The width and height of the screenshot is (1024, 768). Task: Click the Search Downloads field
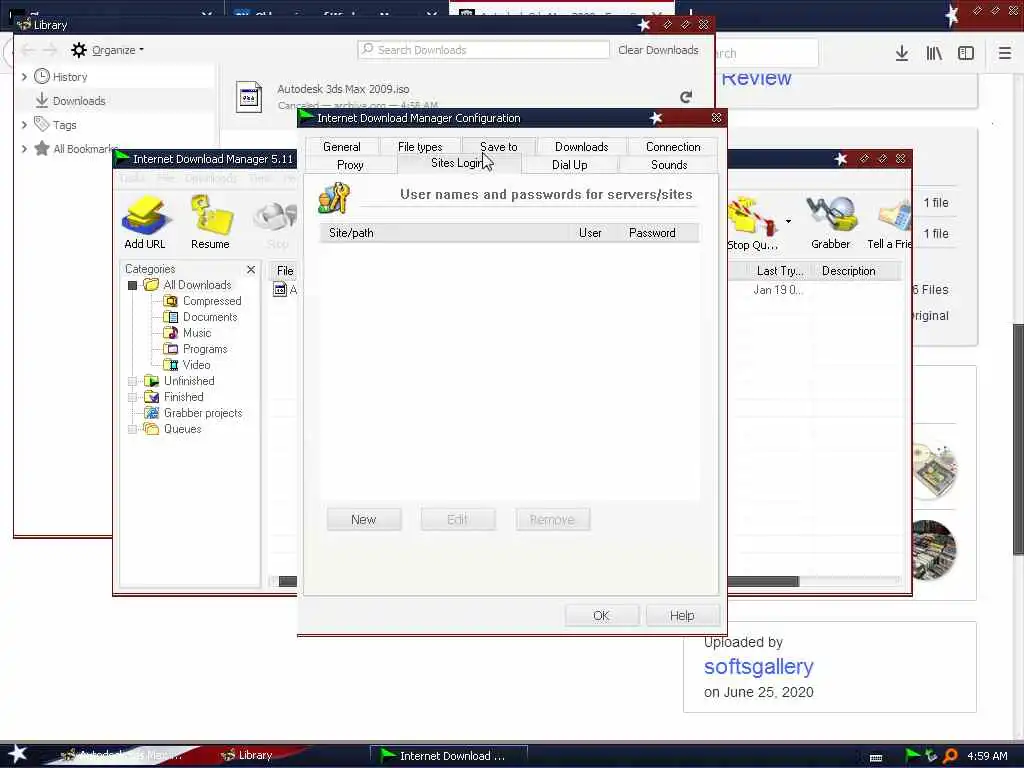[x=483, y=50]
